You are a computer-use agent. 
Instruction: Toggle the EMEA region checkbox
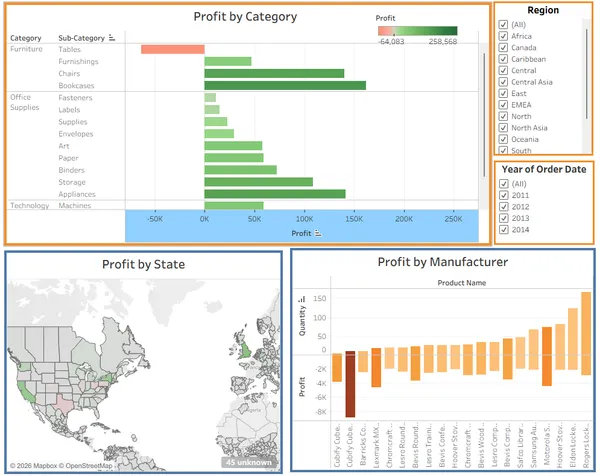503,105
